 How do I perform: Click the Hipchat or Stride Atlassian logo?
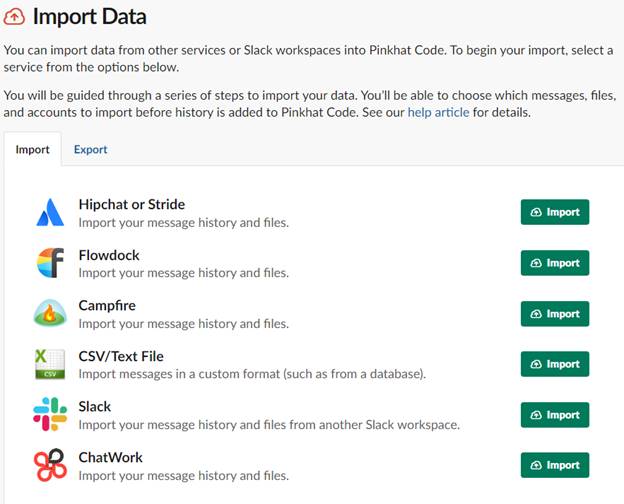(50, 213)
